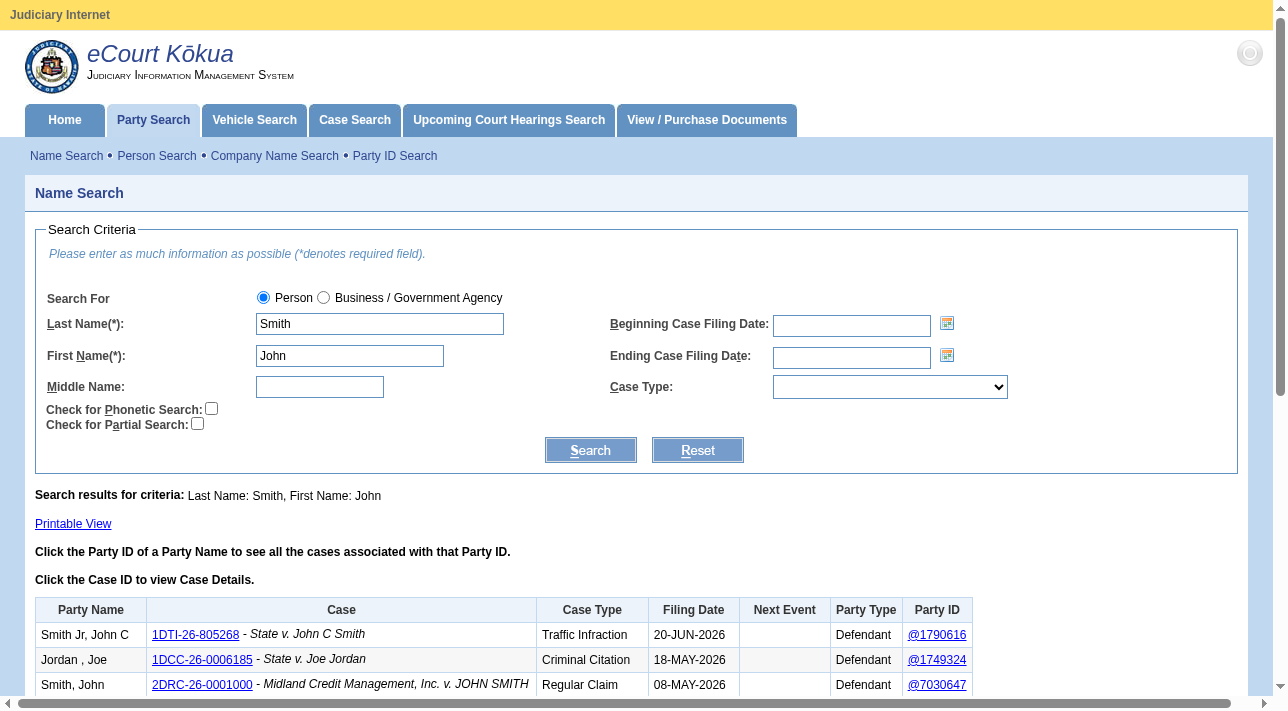Open Party ID @1790616
1288x711 pixels.
(x=937, y=635)
